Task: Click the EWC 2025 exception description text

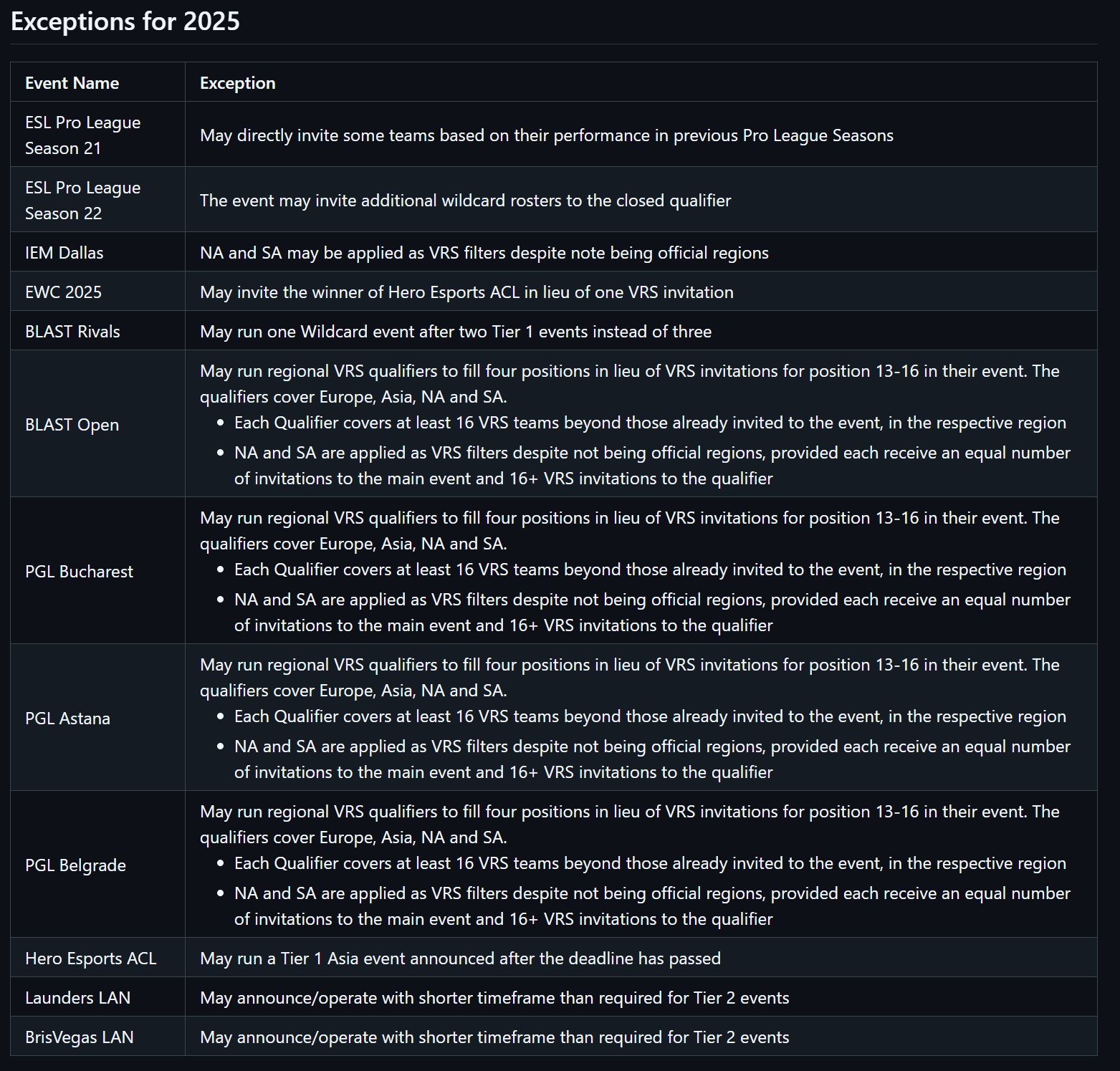Action: [466, 292]
